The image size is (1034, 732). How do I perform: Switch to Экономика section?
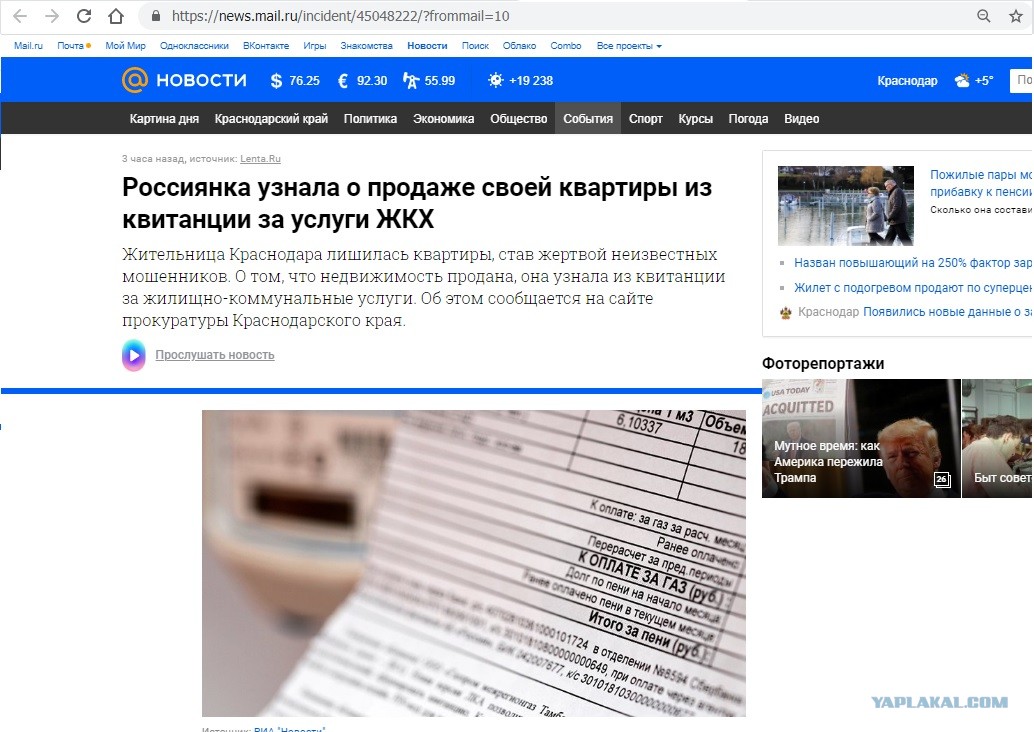click(443, 119)
